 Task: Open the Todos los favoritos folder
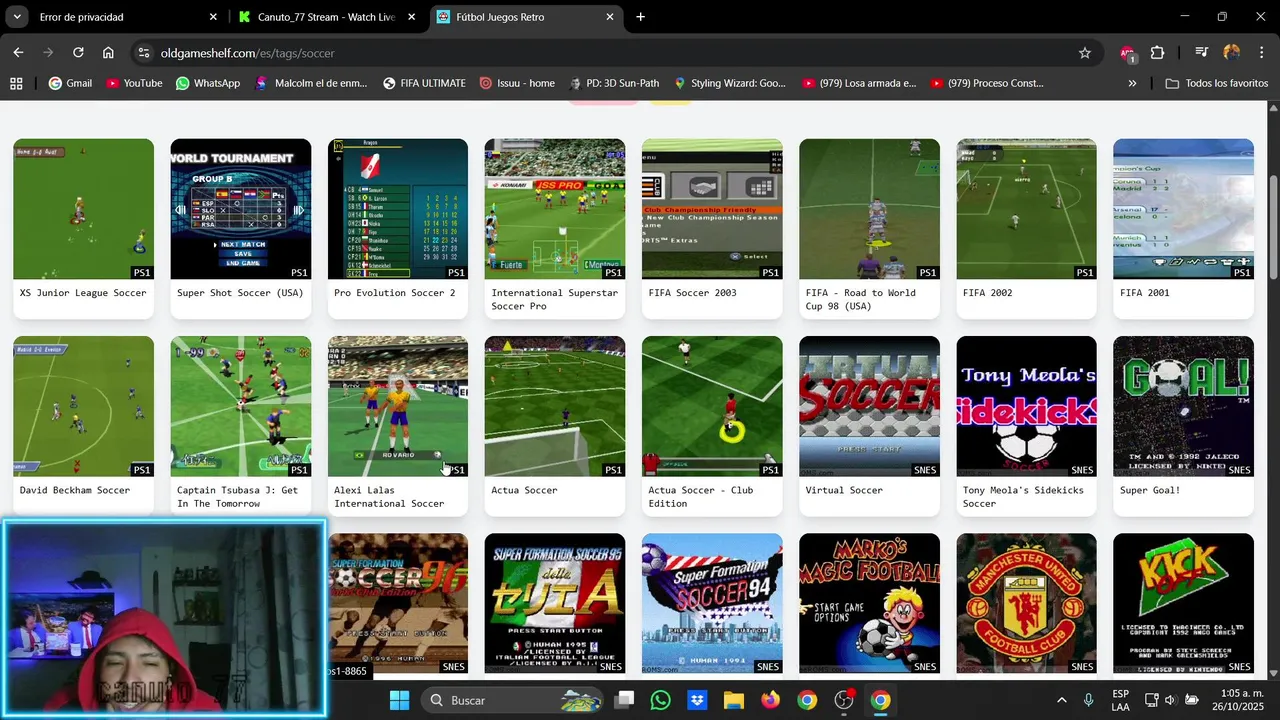[1216, 83]
